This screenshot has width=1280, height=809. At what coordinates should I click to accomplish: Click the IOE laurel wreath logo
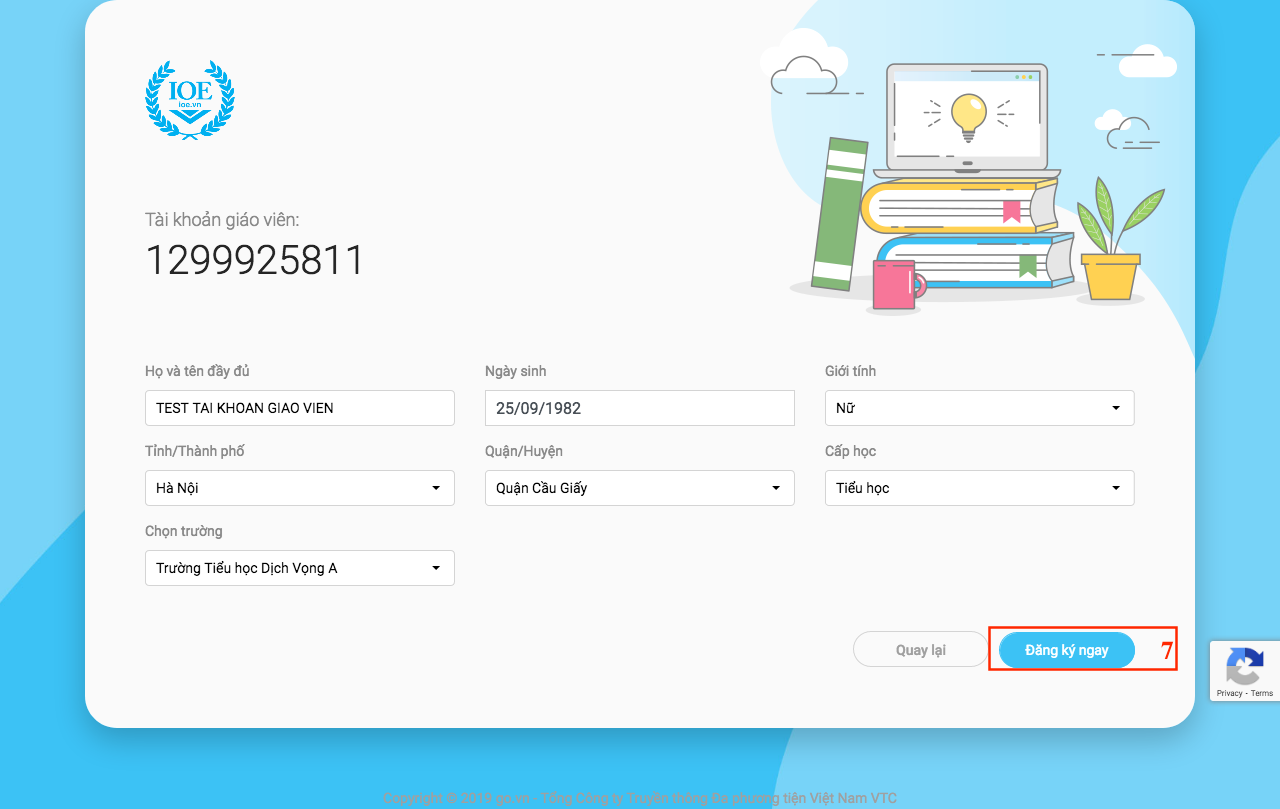(x=190, y=98)
